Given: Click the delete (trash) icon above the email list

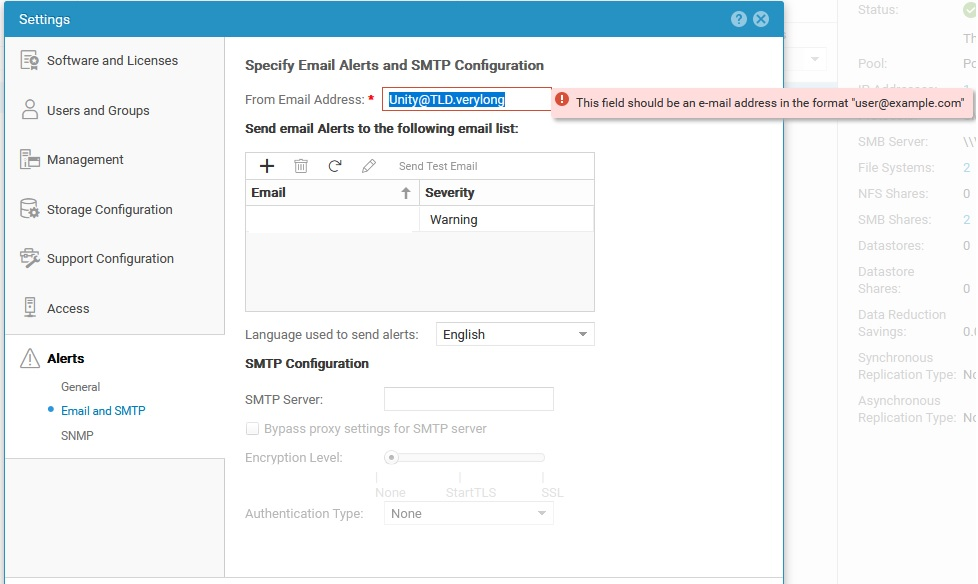Looking at the screenshot, I should [301, 165].
